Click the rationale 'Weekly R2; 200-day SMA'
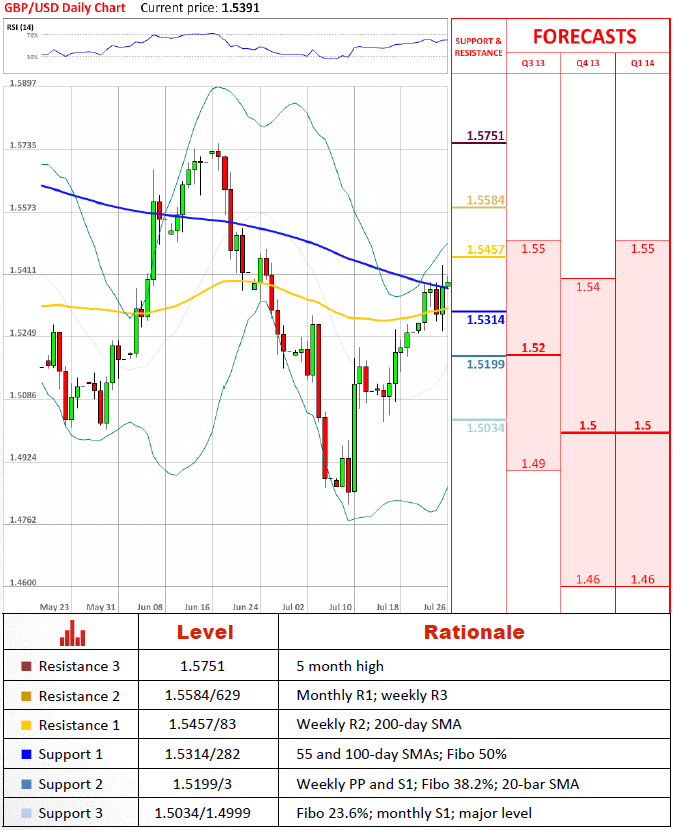 click(x=379, y=724)
